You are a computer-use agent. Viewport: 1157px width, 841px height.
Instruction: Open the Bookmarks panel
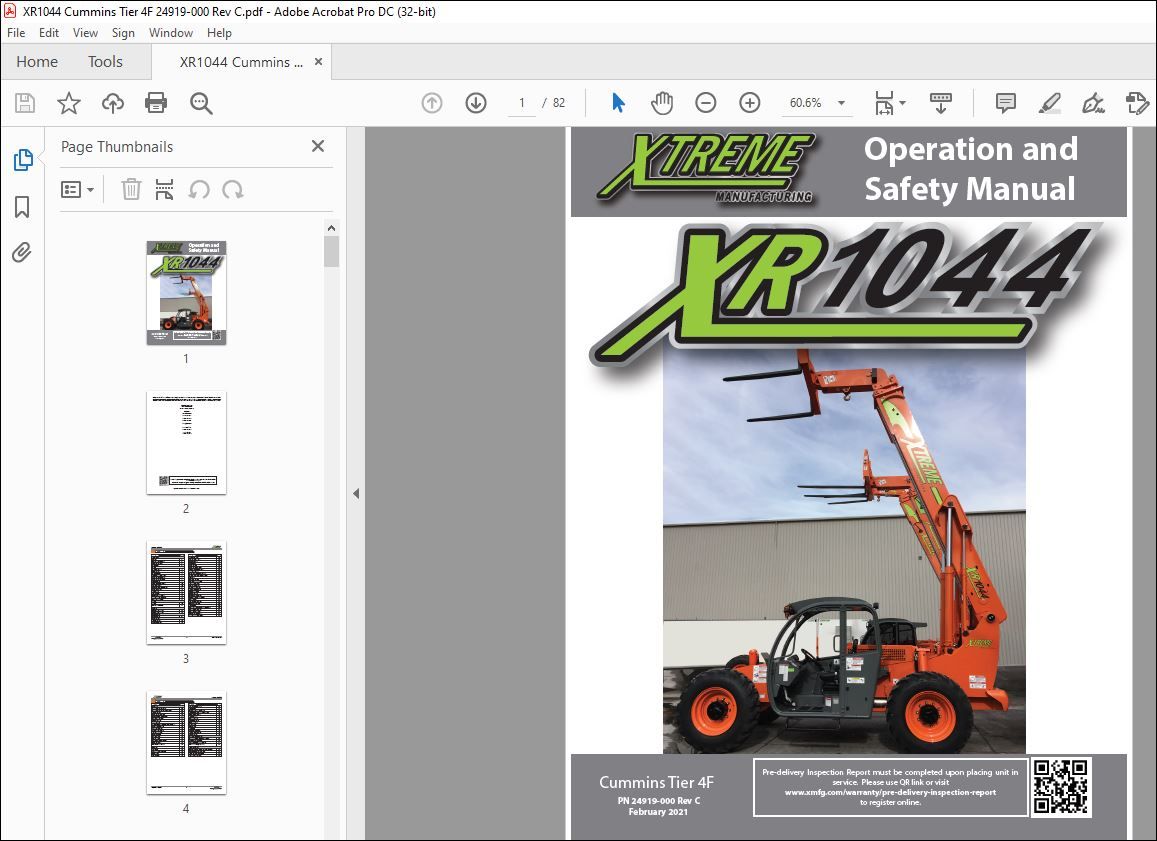21,207
